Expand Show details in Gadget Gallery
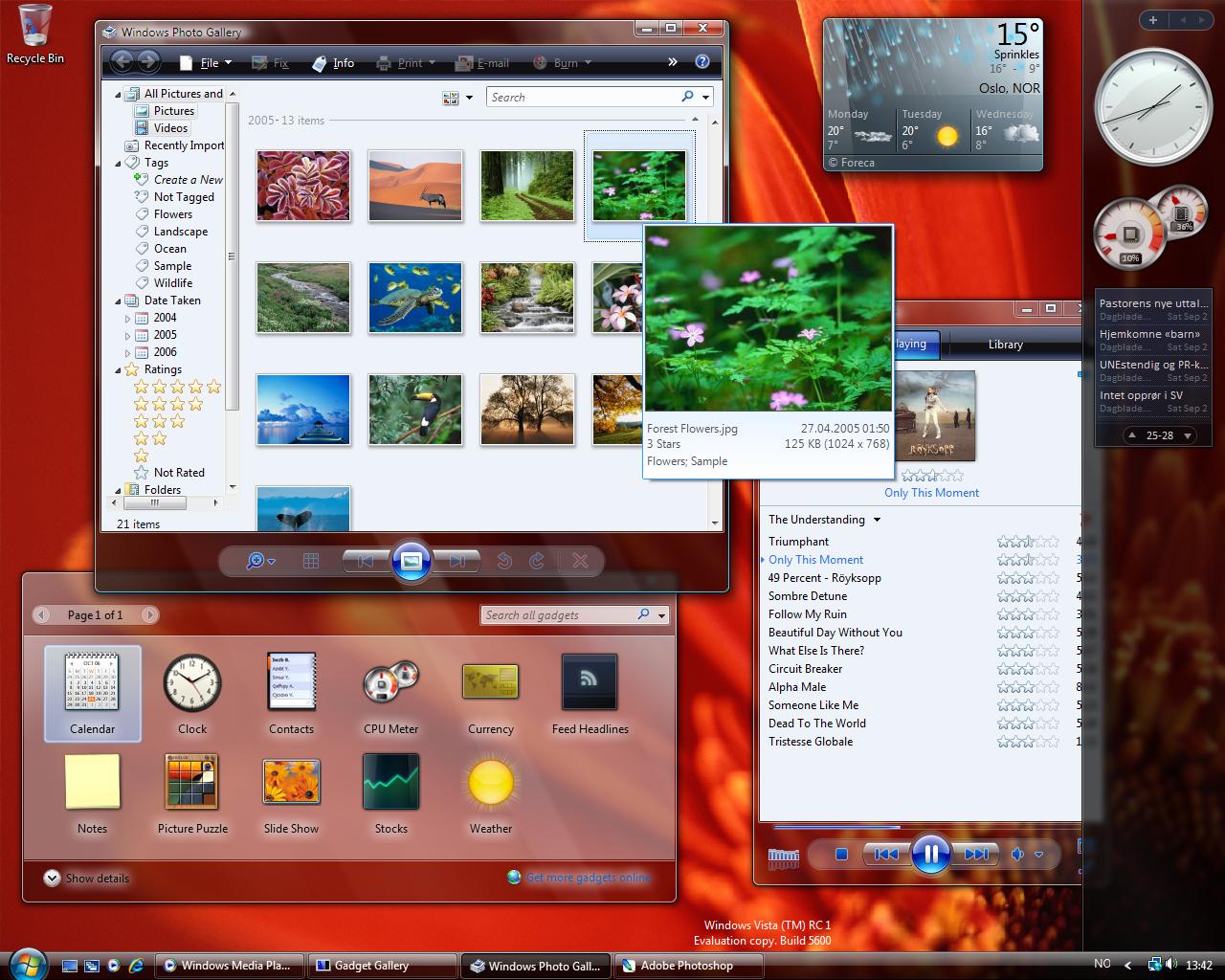 (86, 879)
